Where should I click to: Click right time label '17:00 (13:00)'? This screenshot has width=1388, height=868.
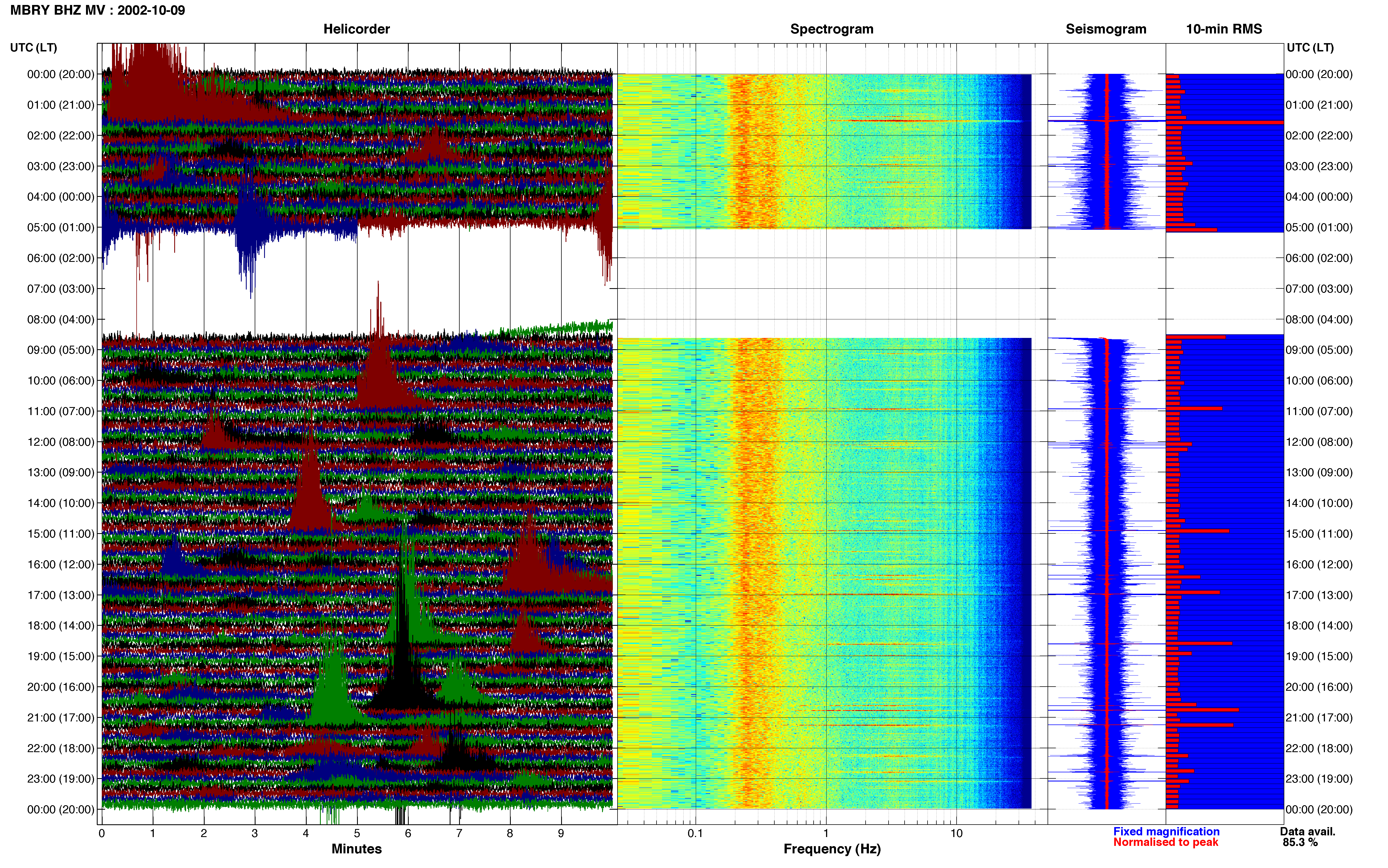coord(1319,595)
